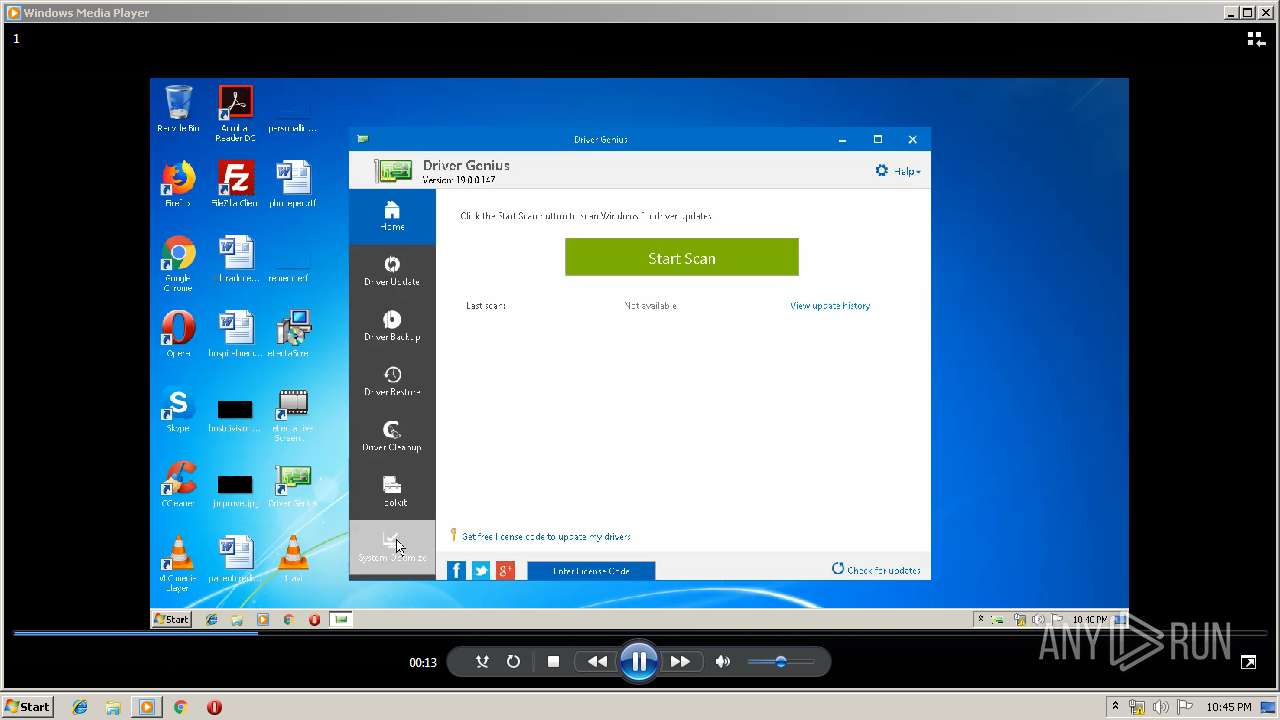Open the Home section in Driver Genius
This screenshot has height=720, width=1280.
(392, 216)
